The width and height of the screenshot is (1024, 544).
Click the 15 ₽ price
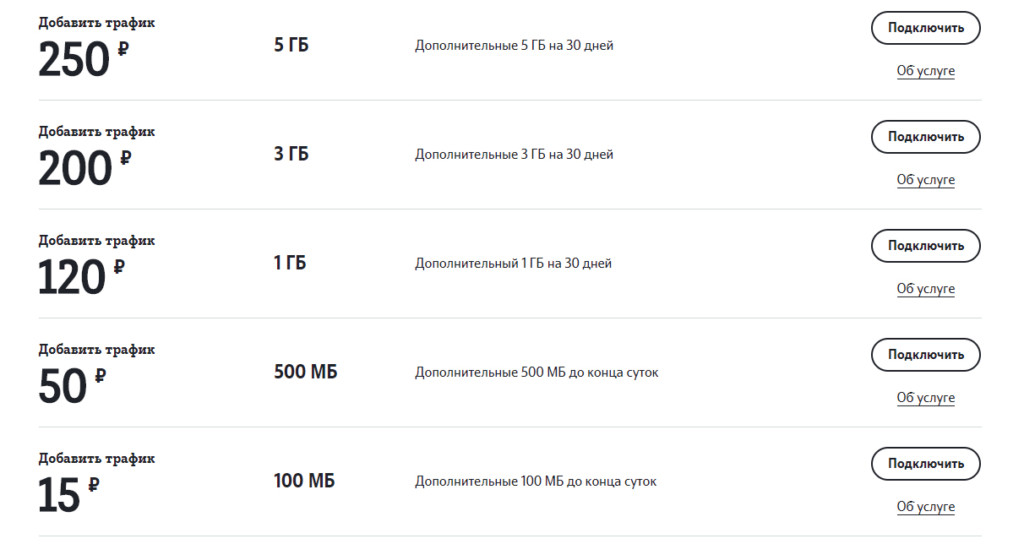59,496
